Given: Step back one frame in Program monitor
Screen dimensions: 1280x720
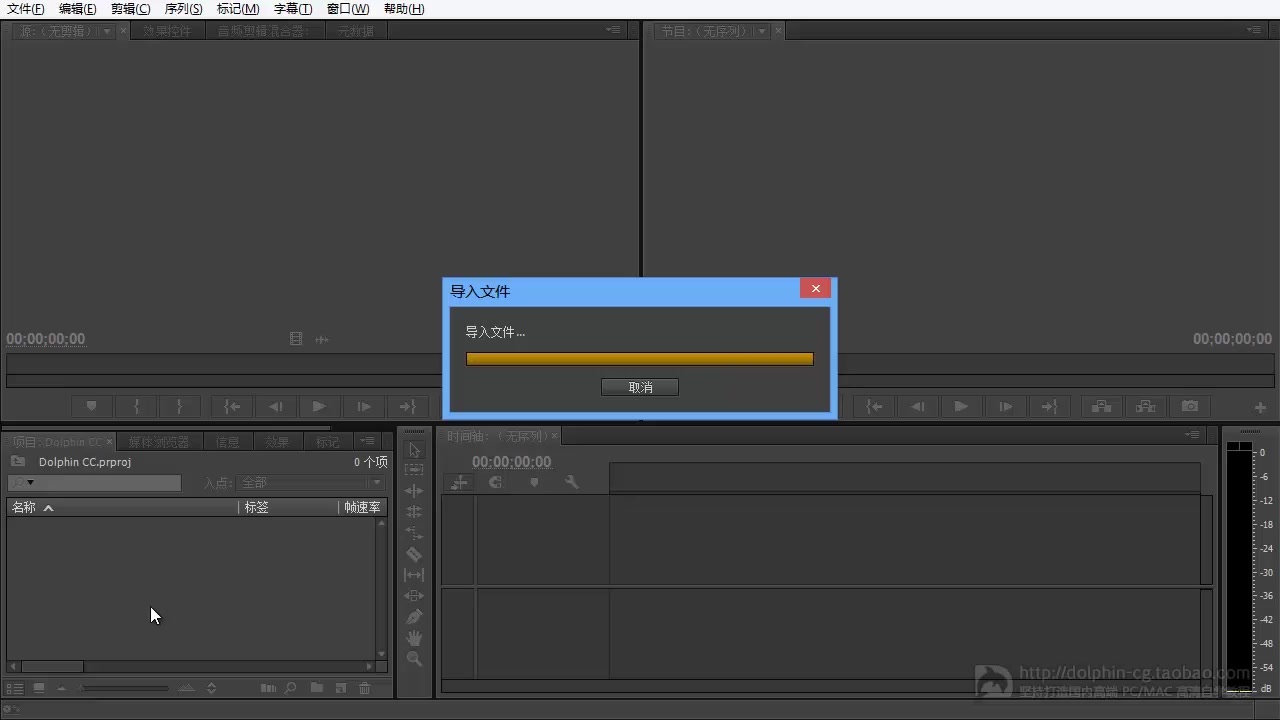Looking at the screenshot, I should click(918, 407).
